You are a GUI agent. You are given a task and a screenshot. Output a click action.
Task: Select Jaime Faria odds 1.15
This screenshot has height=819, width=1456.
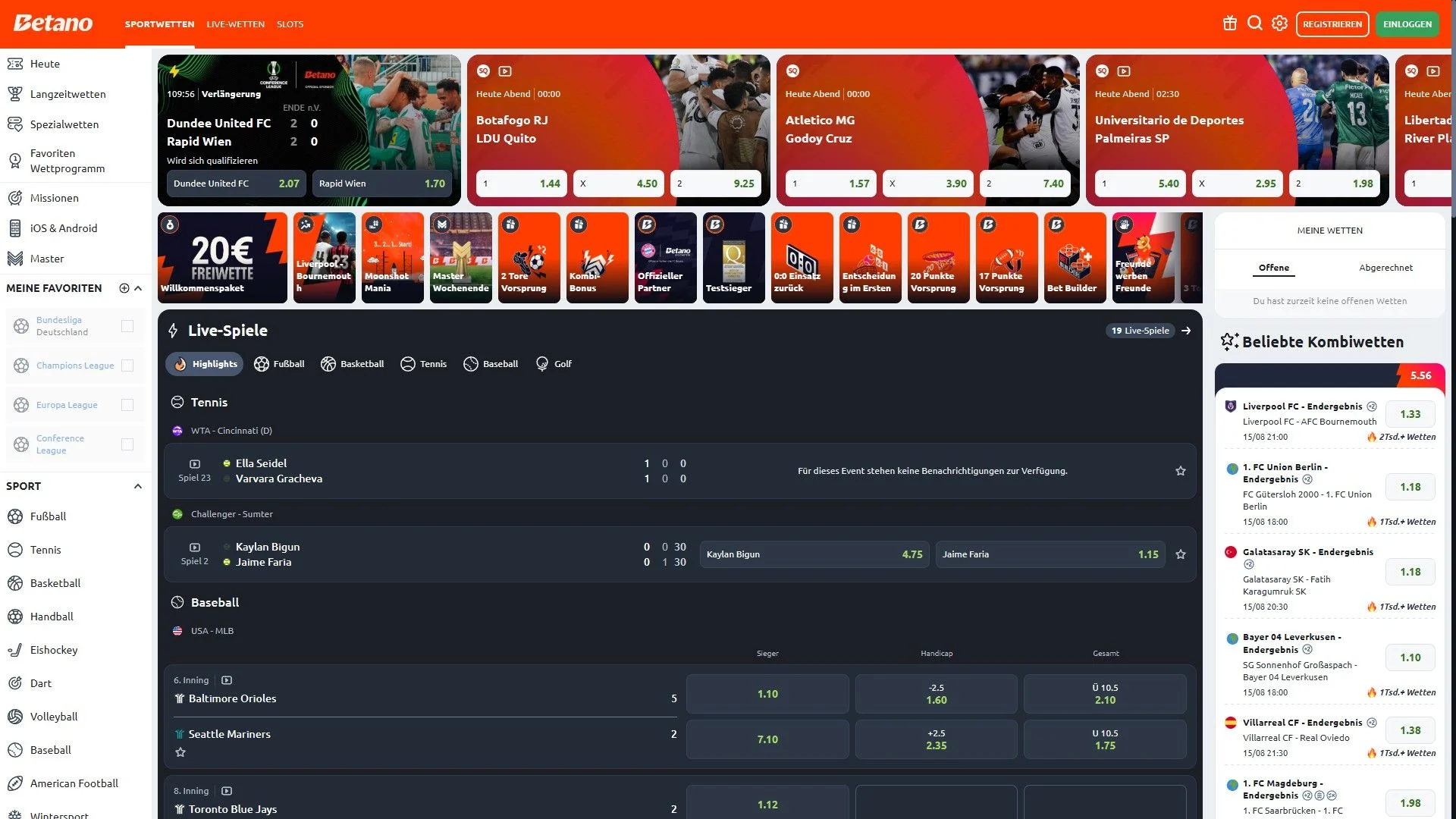pos(1050,554)
